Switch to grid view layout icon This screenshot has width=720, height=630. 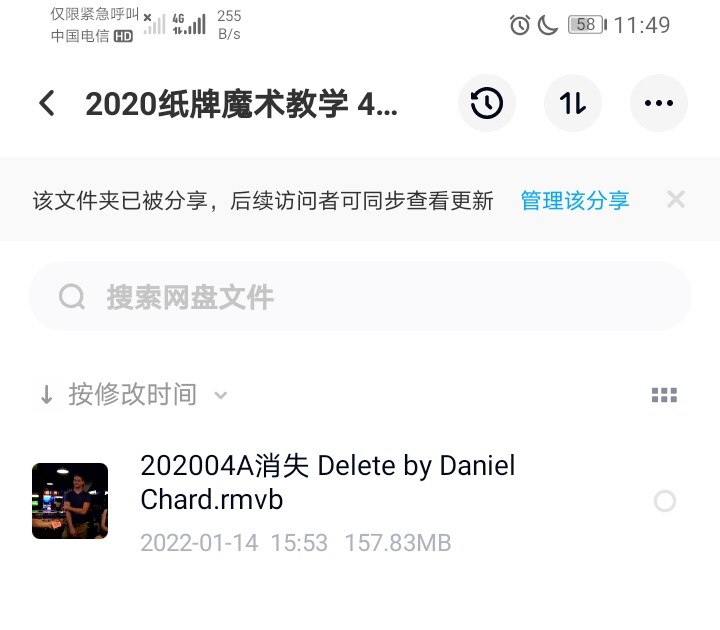664,395
